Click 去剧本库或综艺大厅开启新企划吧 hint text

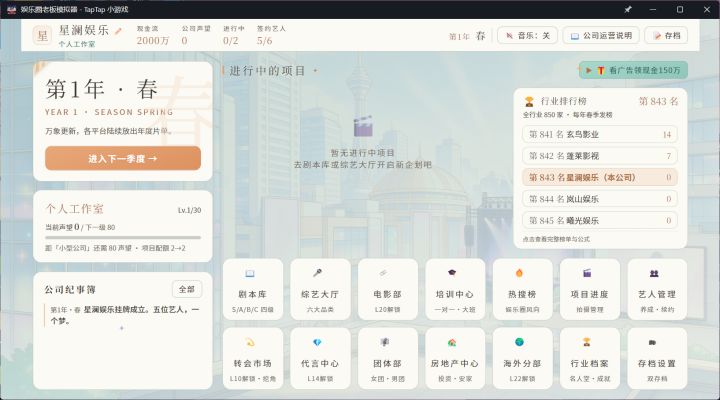[363, 164]
